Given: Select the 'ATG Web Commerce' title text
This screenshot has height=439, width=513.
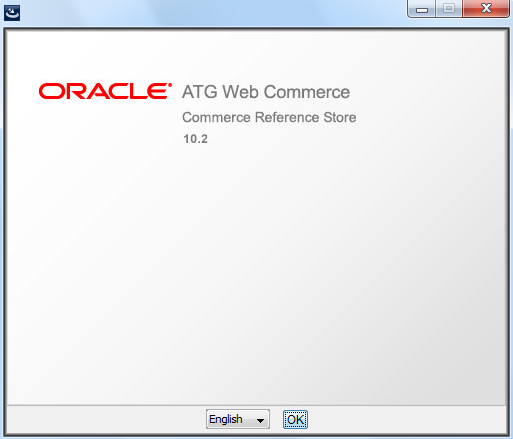Looking at the screenshot, I should pos(266,92).
